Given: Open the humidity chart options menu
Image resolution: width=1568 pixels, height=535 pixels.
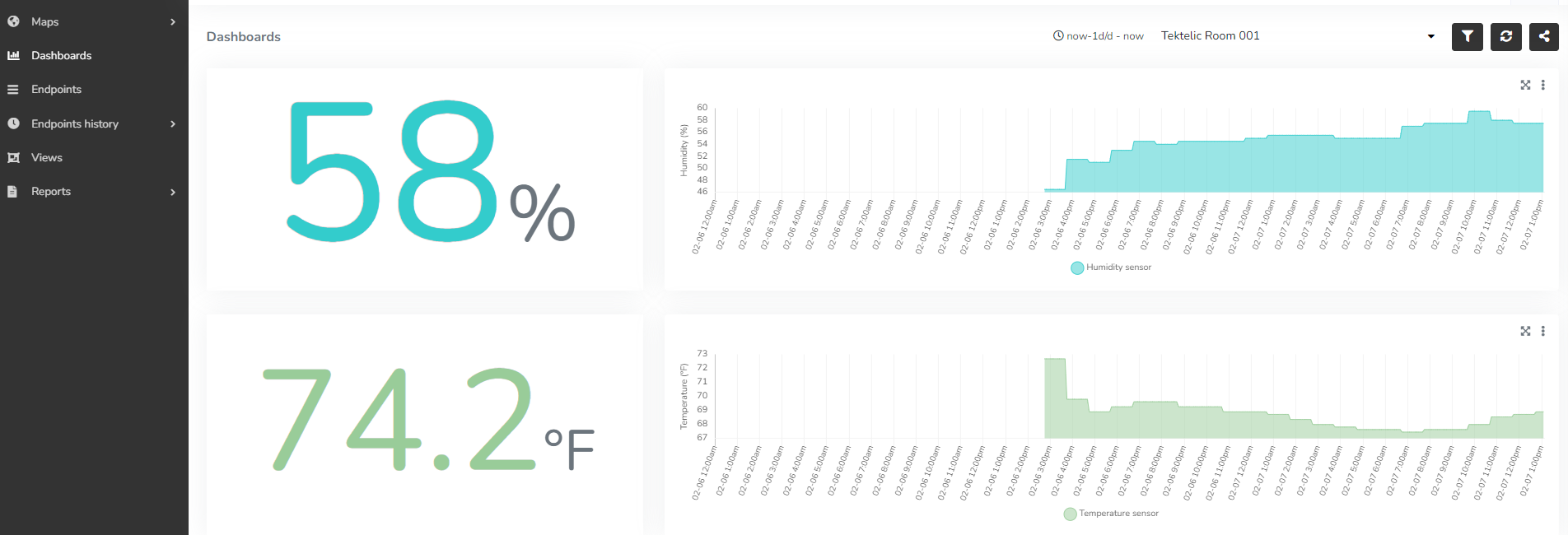Looking at the screenshot, I should coord(1543,85).
